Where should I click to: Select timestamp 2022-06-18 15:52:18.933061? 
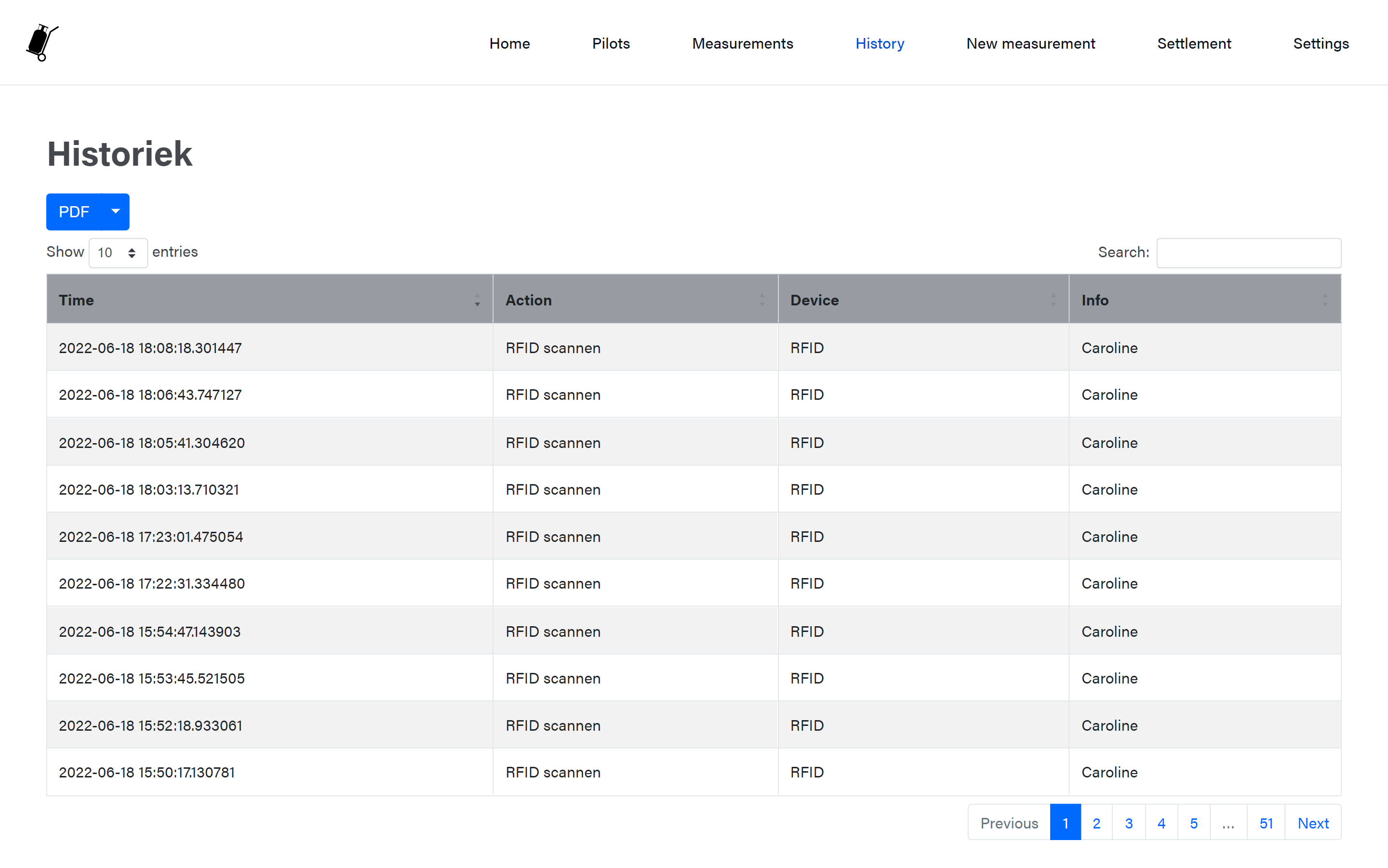150,725
